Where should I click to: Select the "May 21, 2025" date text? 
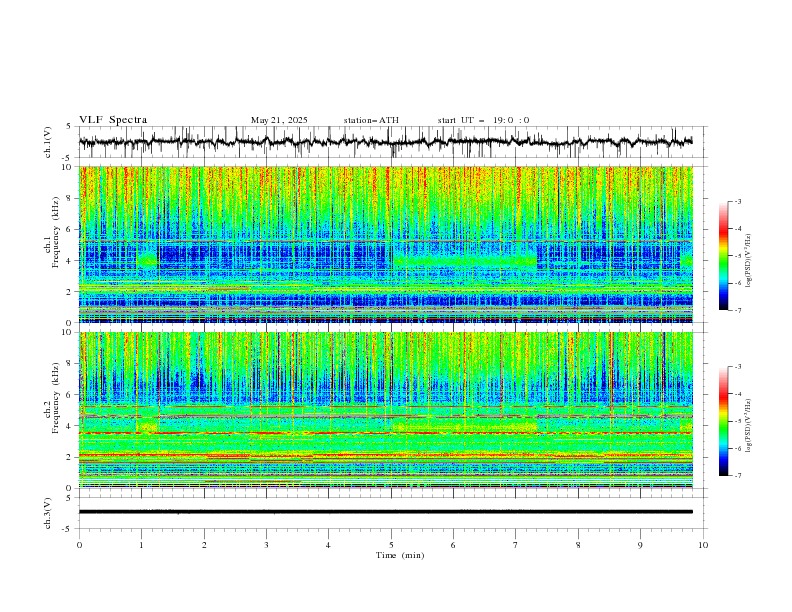[x=279, y=120]
